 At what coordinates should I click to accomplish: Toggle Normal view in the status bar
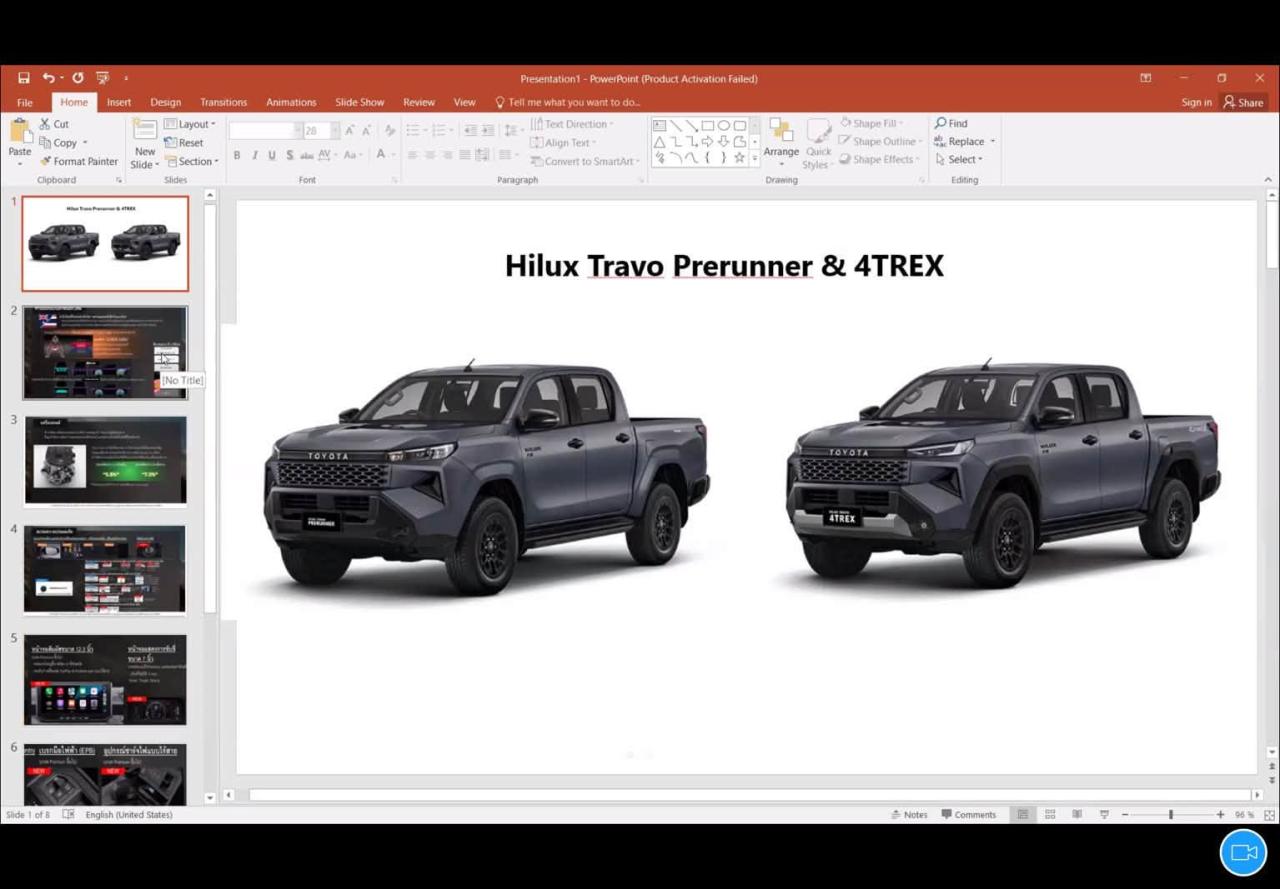pos(1023,815)
